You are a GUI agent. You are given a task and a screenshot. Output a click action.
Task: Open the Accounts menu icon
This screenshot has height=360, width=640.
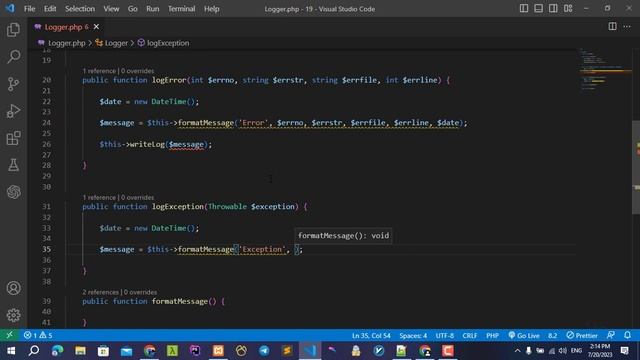[x=13, y=288]
